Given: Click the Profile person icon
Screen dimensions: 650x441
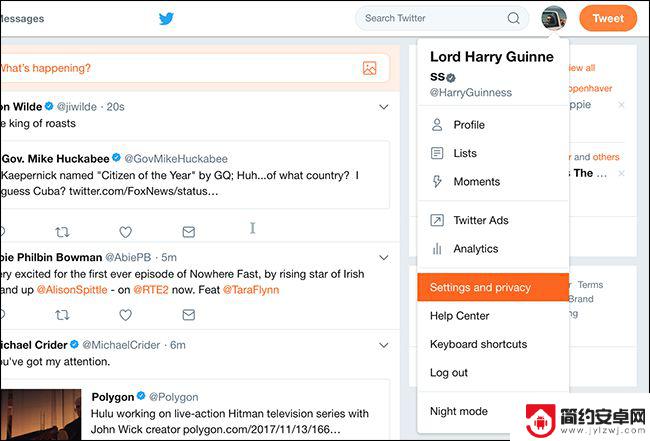Looking at the screenshot, I should (437, 125).
